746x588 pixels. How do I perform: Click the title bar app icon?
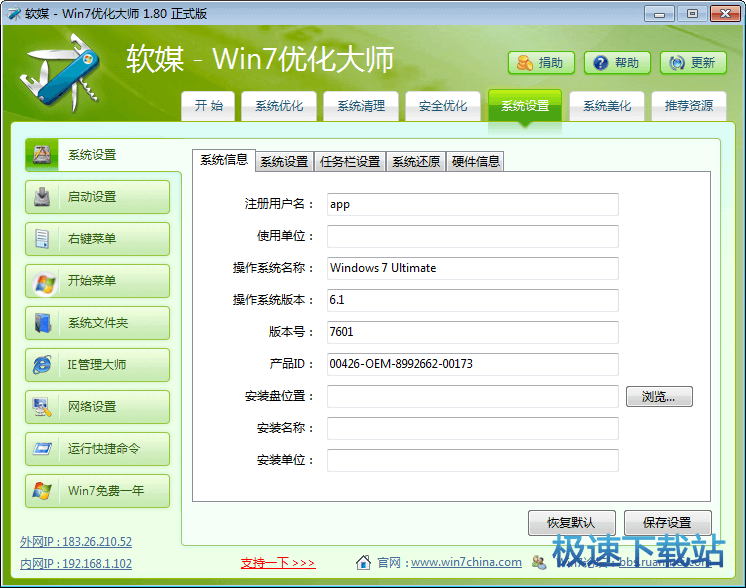click(14, 13)
